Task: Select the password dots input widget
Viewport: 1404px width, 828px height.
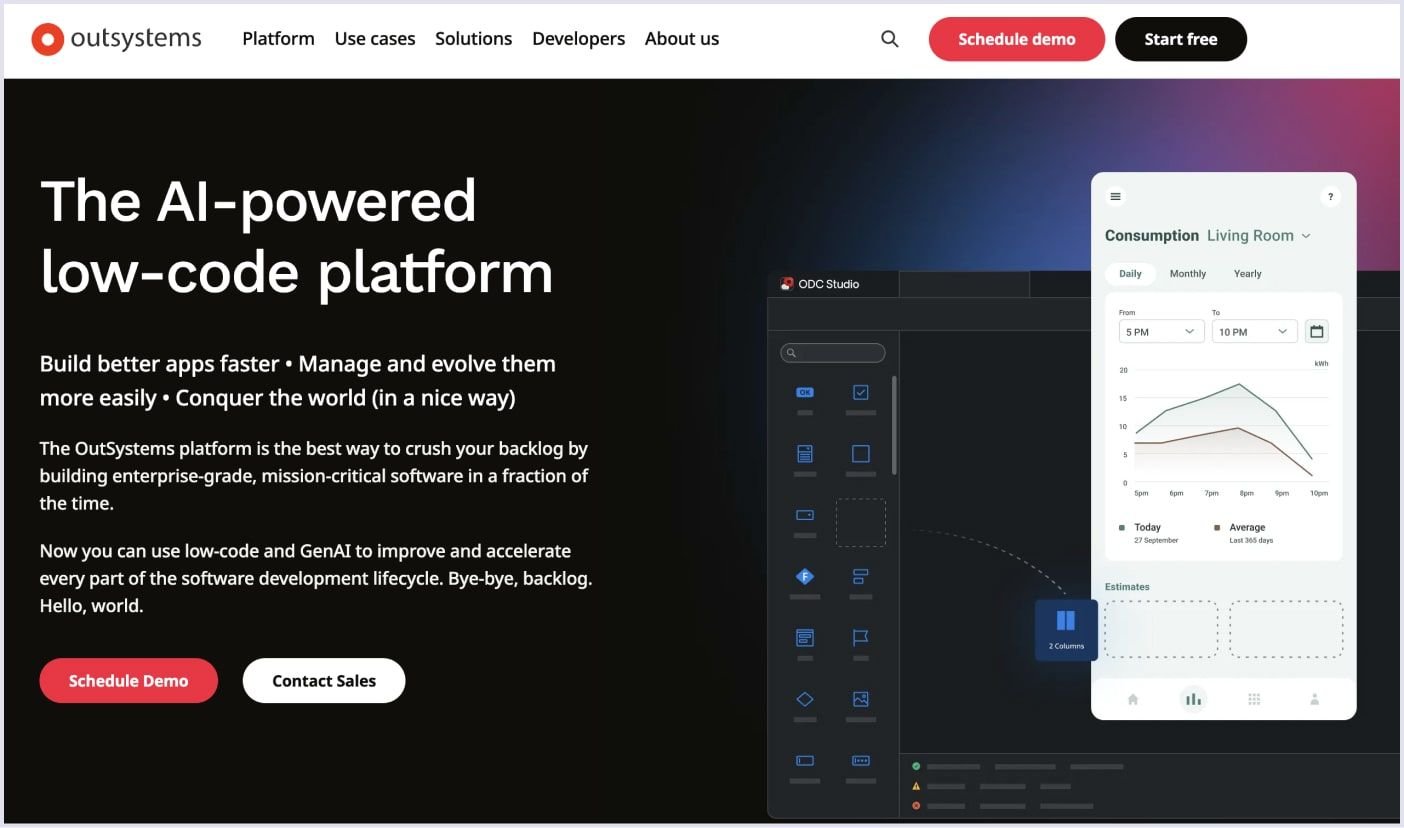Action: click(861, 761)
